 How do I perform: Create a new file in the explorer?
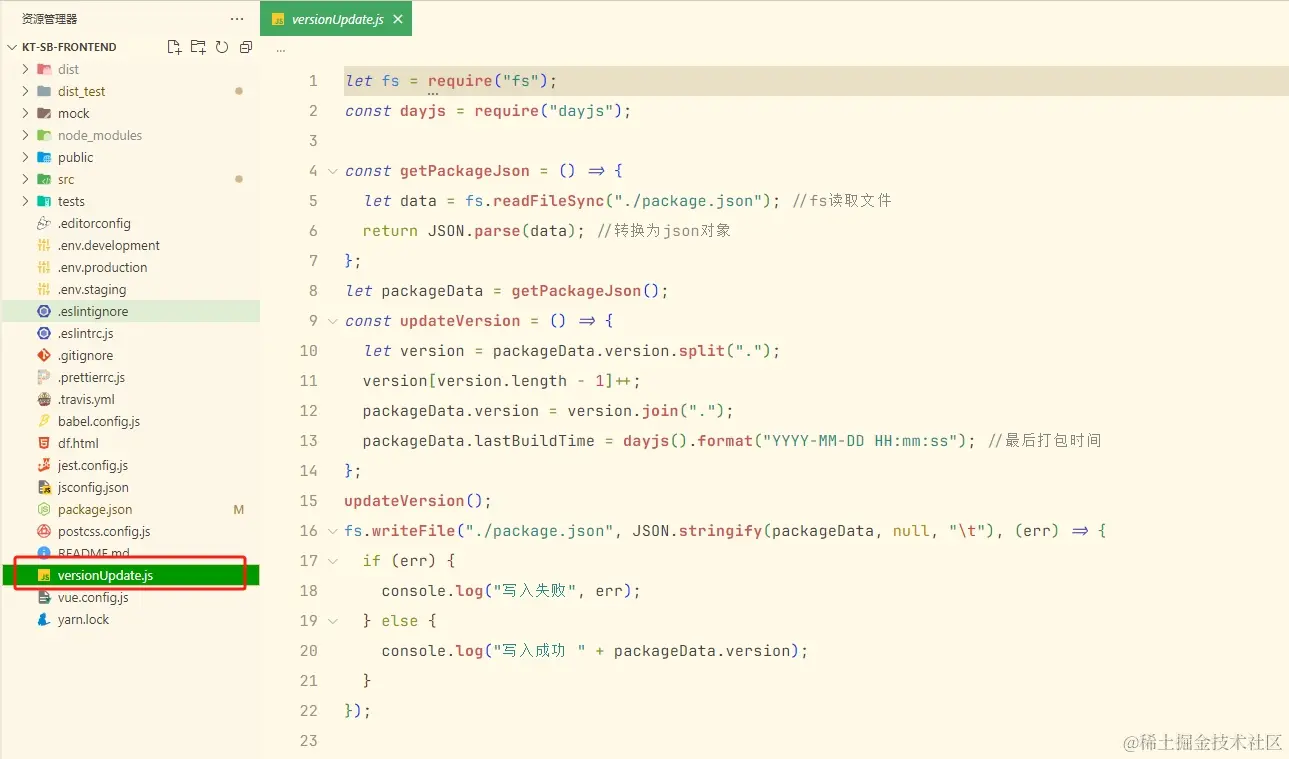pos(173,46)
